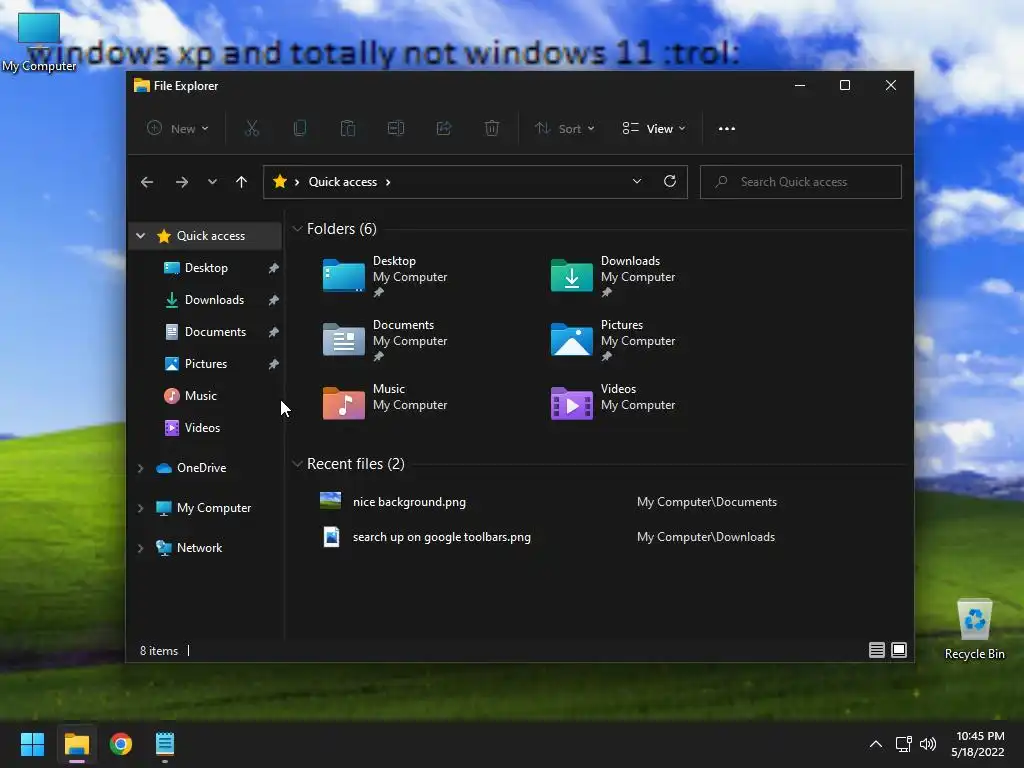Open the volume control in system tray
This screenshot has height=768, width=1024.
point(928,744)
